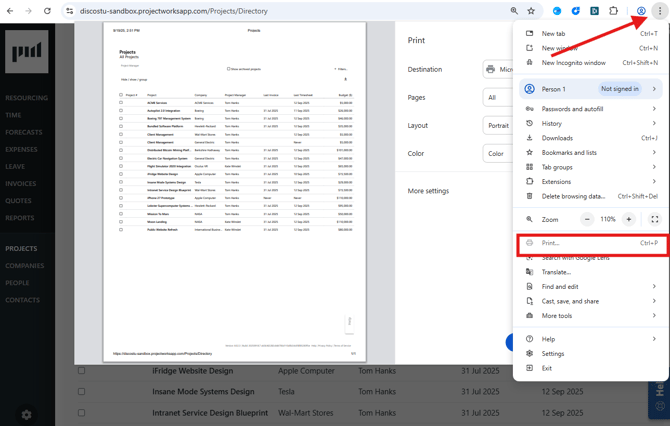Viewport: 670px width, 426px height.
Task: Zoom in with the plus button
Action: 629,219
